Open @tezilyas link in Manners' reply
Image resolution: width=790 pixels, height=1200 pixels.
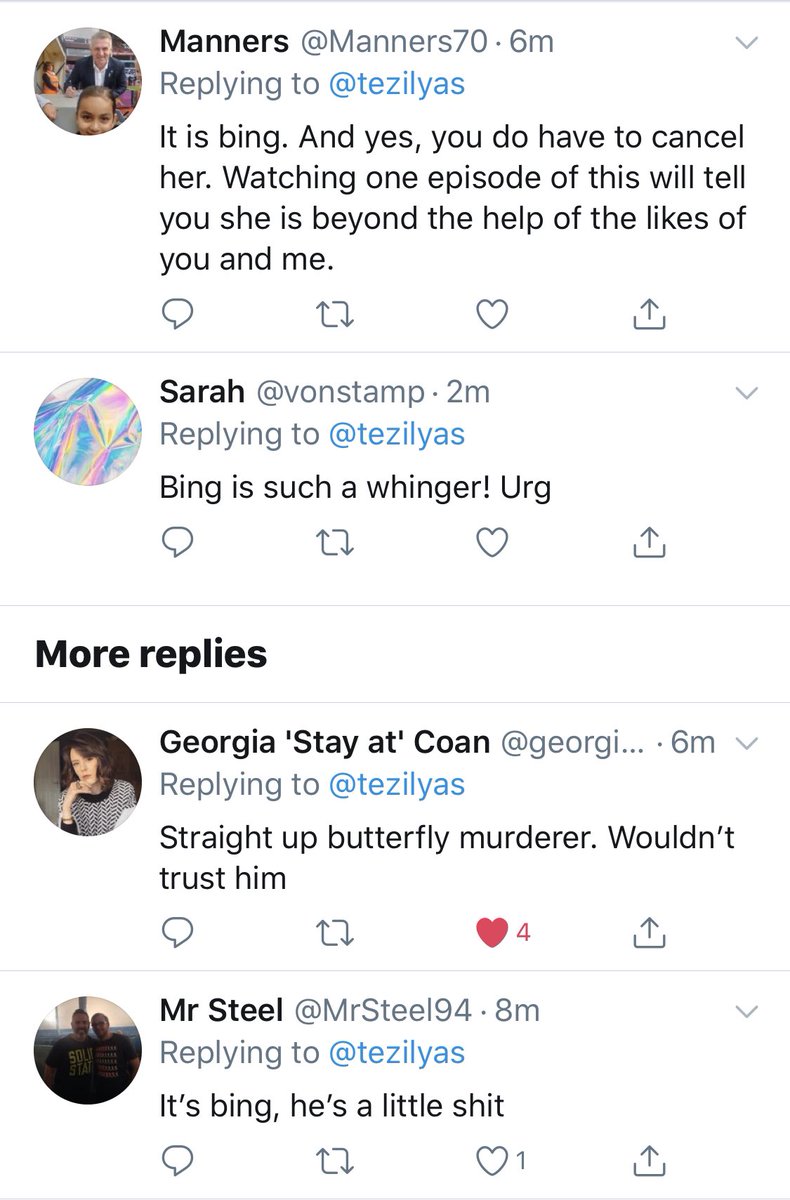[x=398, y=84]
